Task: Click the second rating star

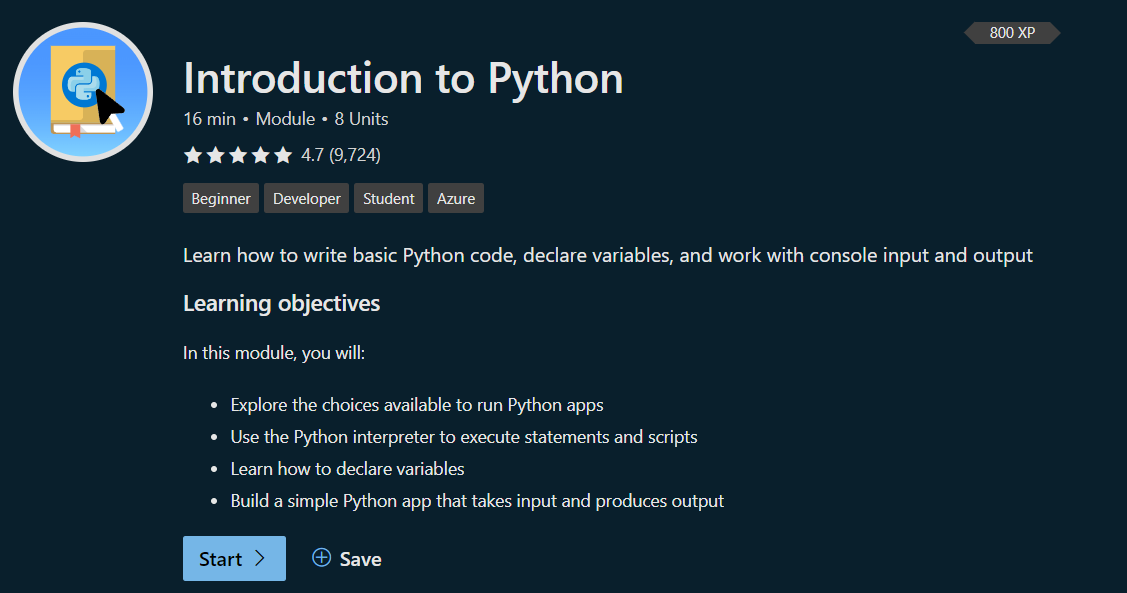Action: [x=215, y=155]
